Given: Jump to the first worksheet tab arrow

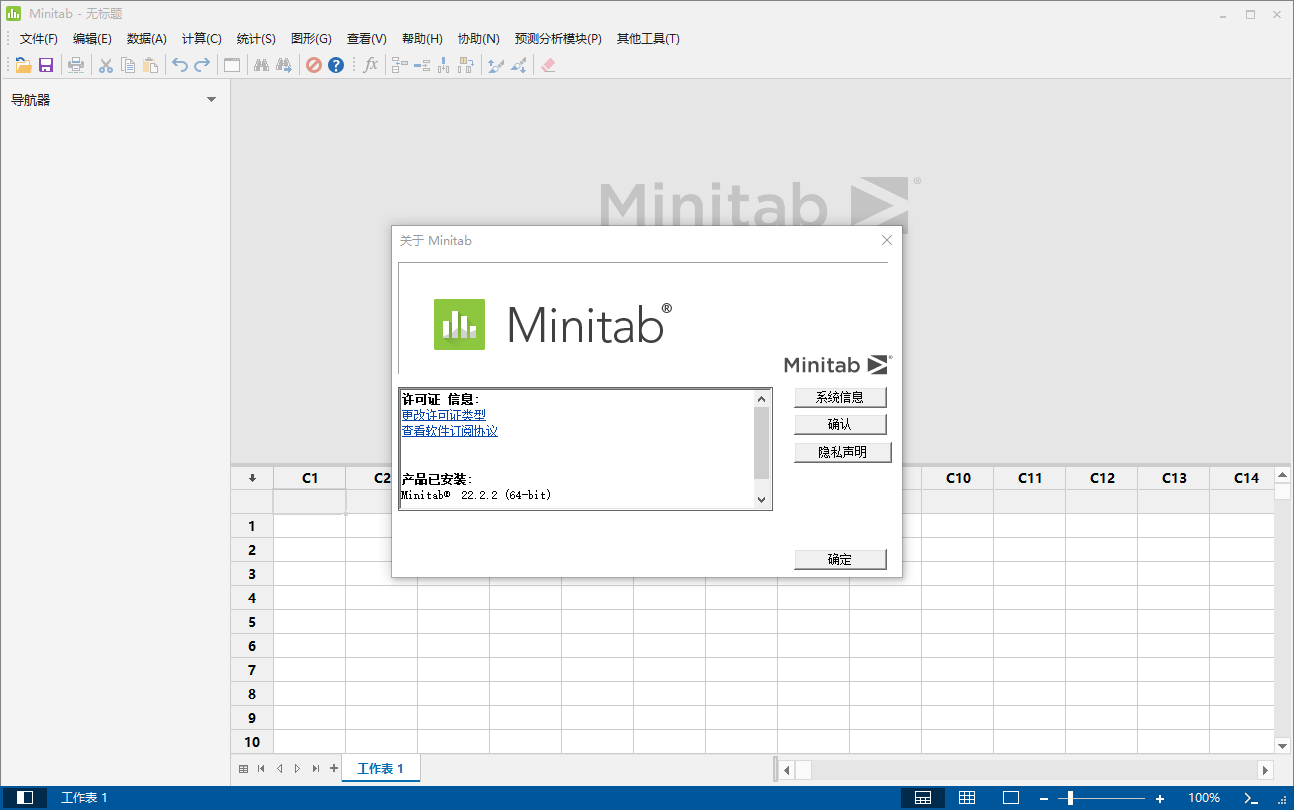Looking at the screenshot, I should (261, 769).
